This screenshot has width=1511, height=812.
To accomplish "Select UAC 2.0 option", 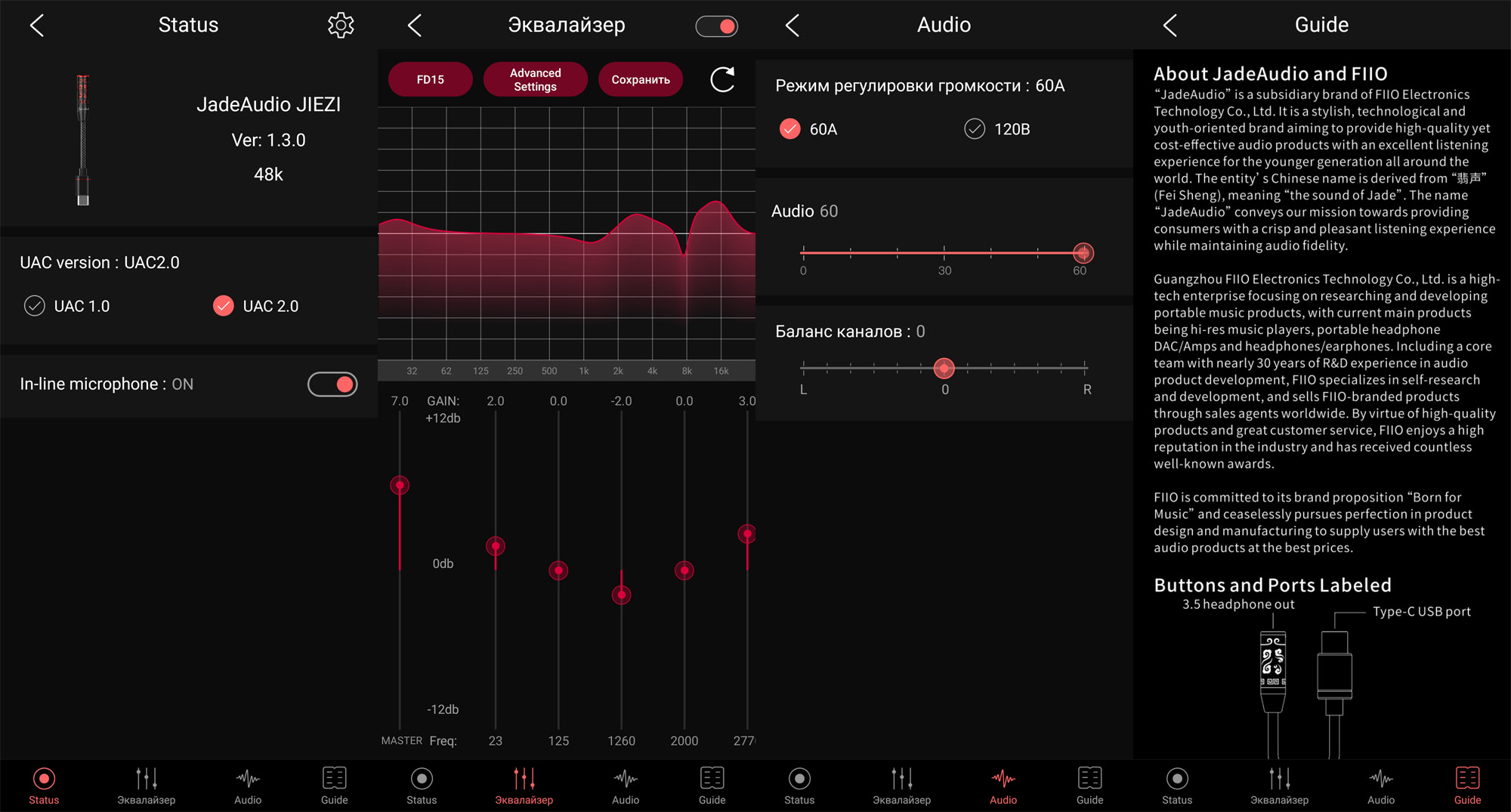I will tap(256, 306).
